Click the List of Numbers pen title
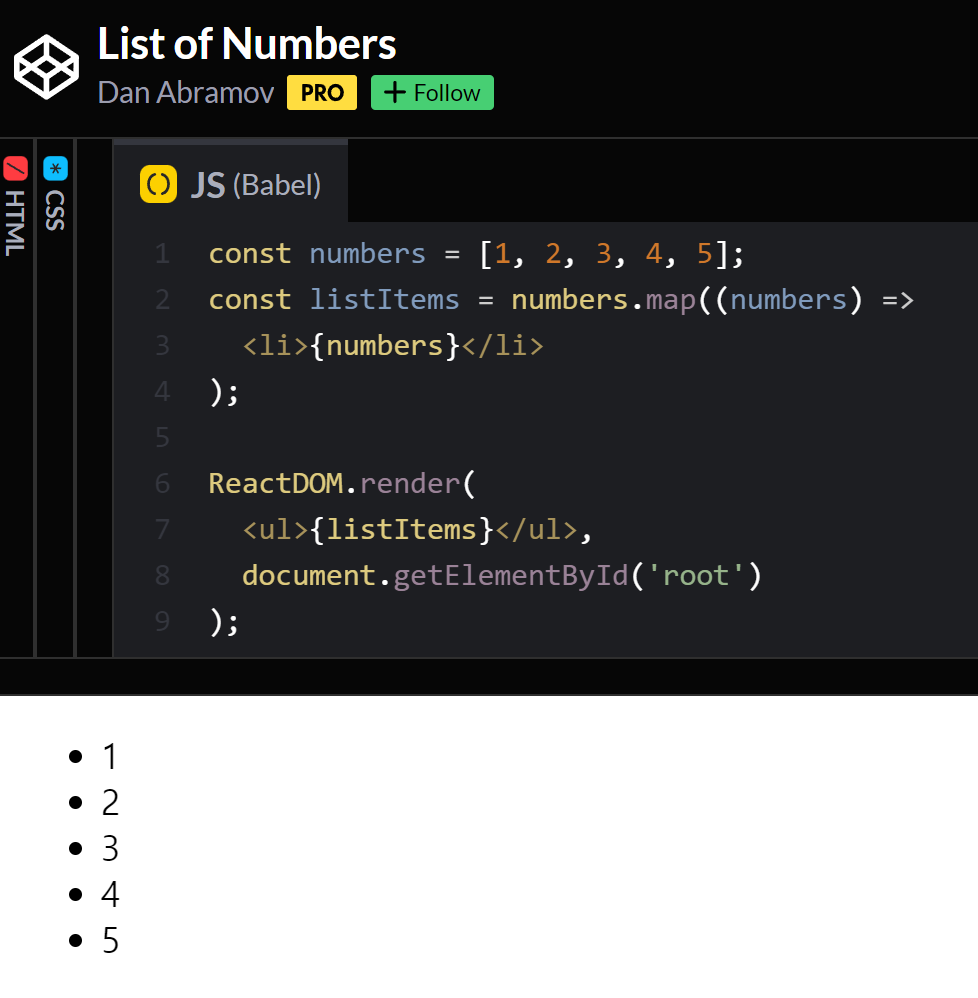This screenshot has width=978, height=998. point(247,44)
